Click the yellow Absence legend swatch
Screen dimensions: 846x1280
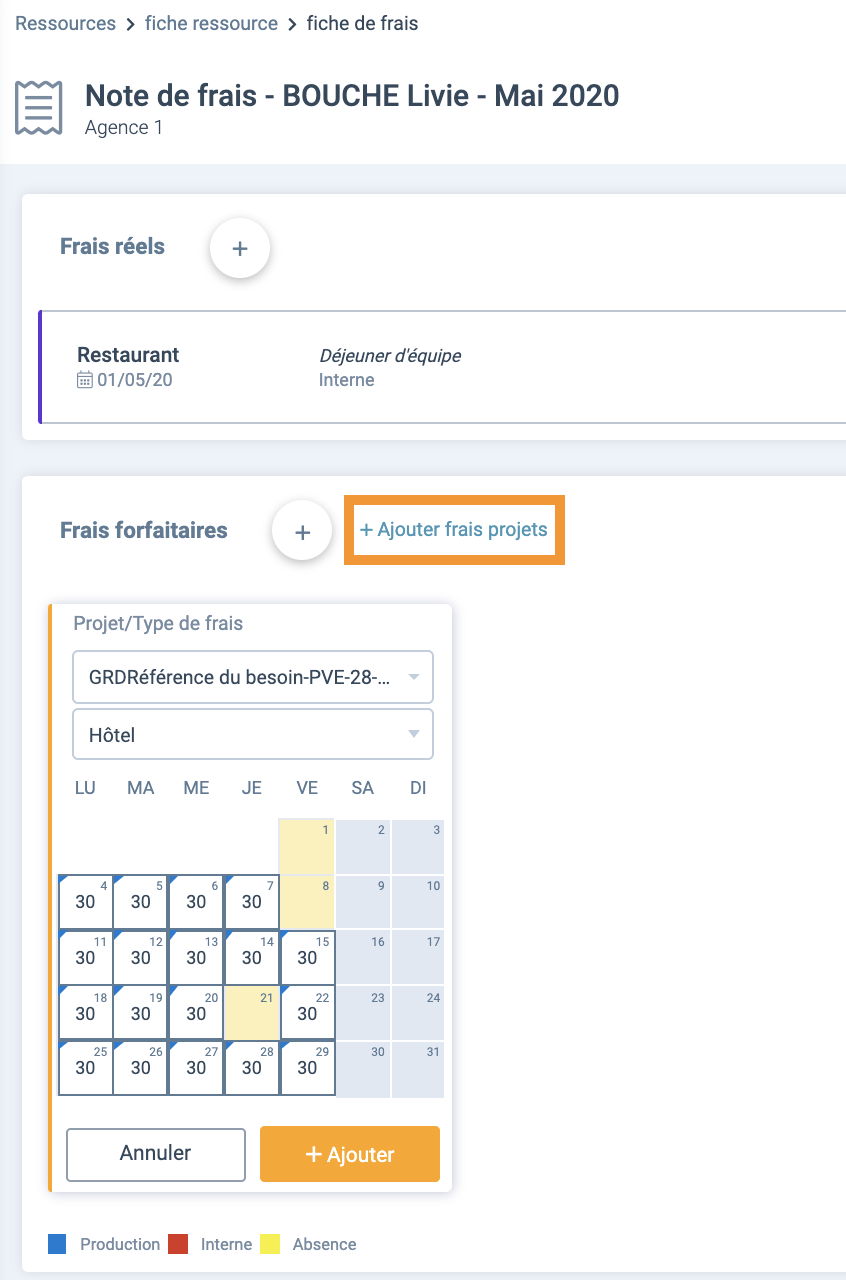click(x=270, y=1244)
